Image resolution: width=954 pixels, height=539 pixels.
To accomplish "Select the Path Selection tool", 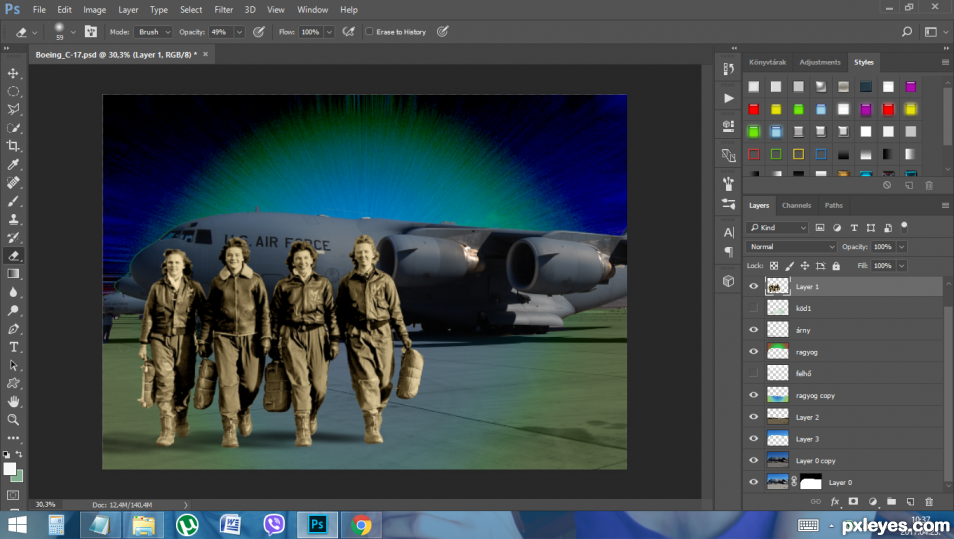I will [13, 366].
